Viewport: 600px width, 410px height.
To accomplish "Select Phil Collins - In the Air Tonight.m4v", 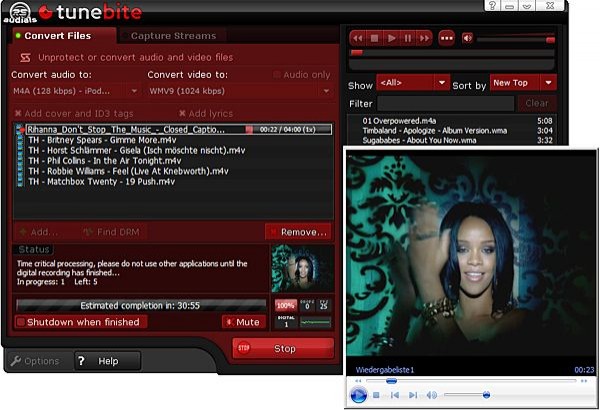I will pyautogui.click(x=104, y=161).
